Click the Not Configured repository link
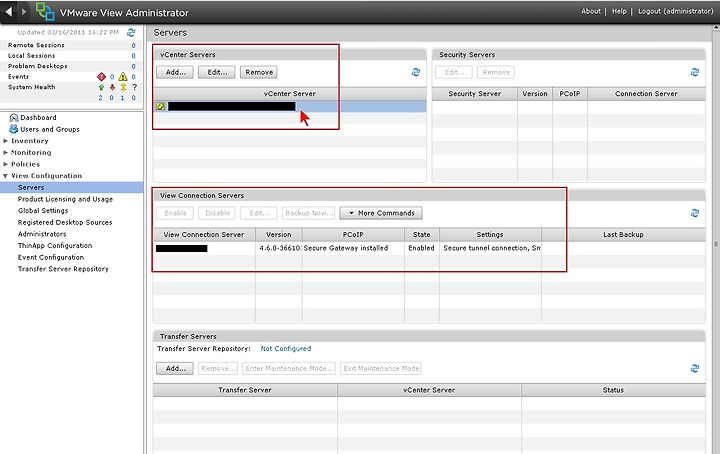 (x=286, y=348)
